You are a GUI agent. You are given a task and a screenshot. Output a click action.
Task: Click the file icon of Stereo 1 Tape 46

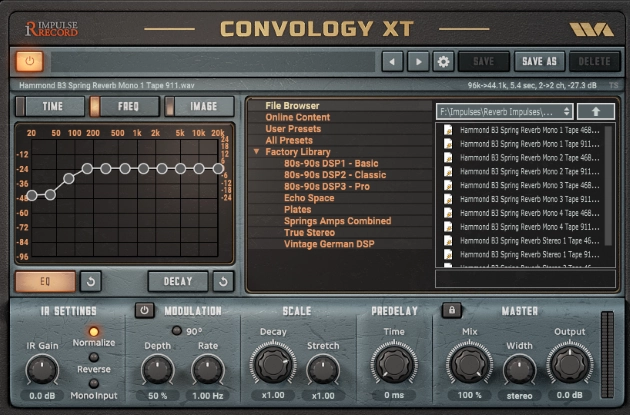point(448,241)
